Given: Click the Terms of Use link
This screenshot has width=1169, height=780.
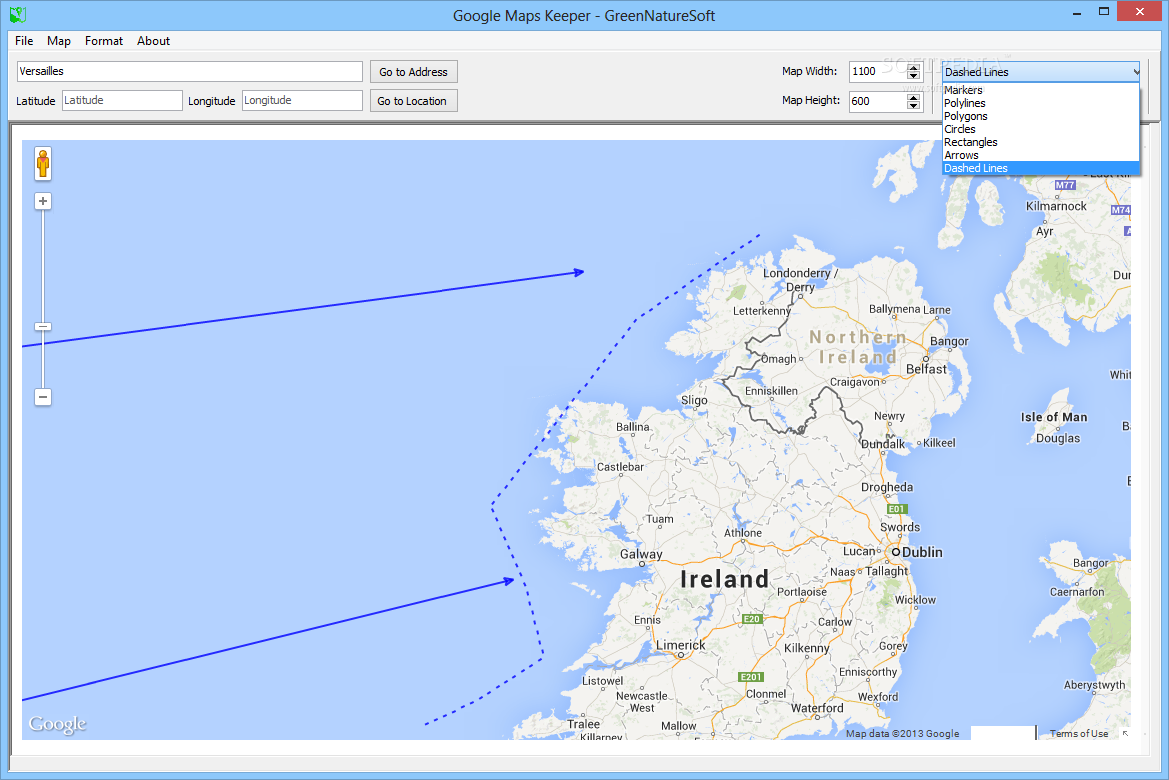Looking at the screenshot, I should coord(1079,734).
